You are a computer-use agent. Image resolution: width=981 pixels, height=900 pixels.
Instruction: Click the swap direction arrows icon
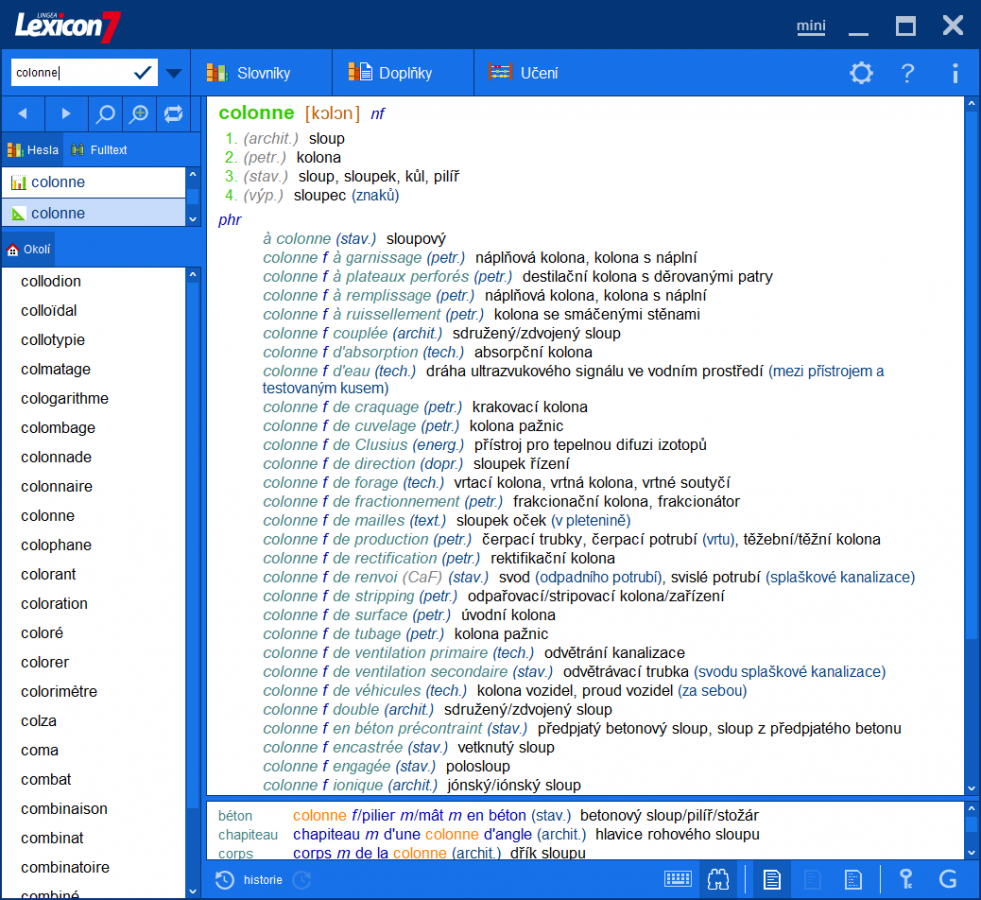(173, 113)
